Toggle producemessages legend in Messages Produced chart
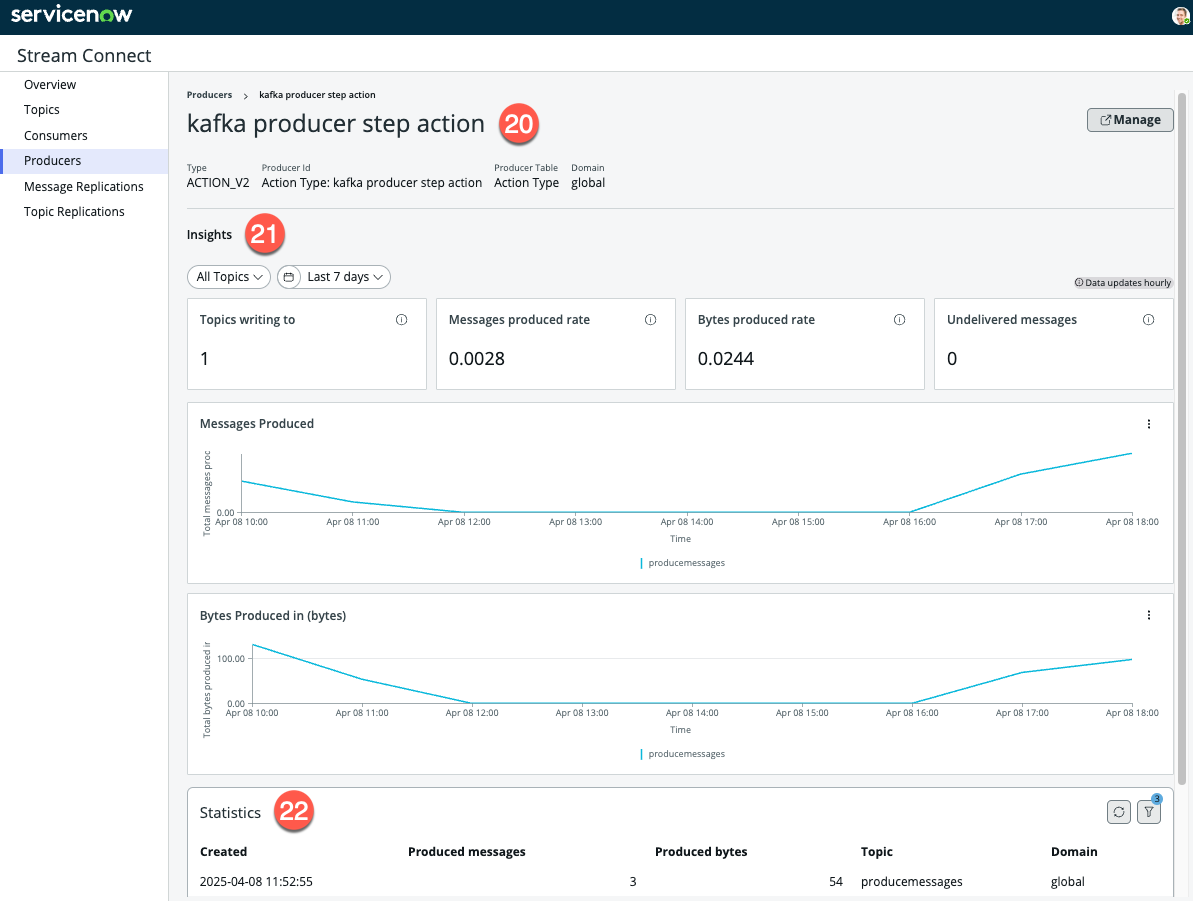This screenshot has height=901, width=1193. tap(683, 563)
